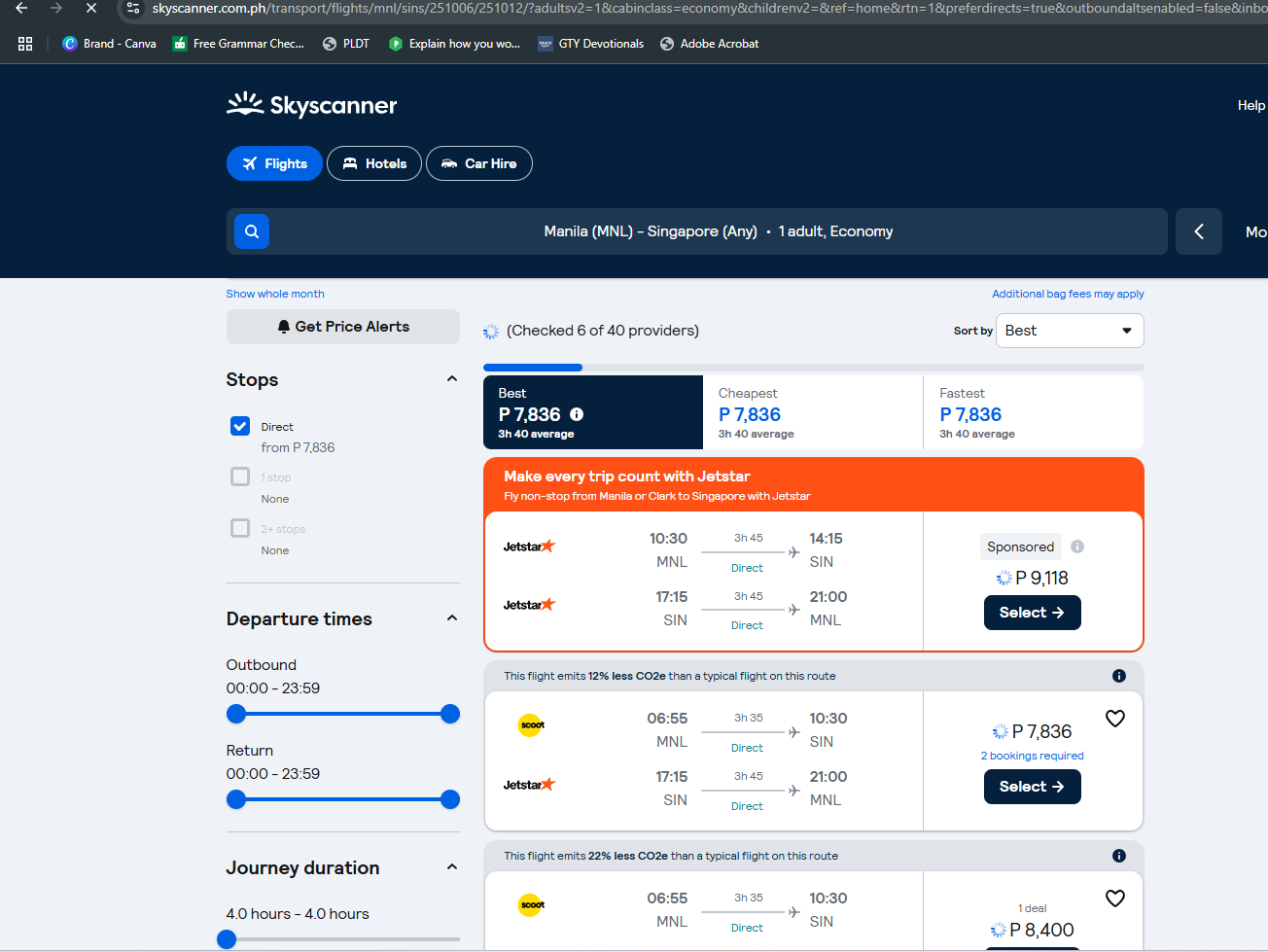Click Make every trip count with Jetstar banner
Screen dimensions: 1268x952
click(814, 484)
